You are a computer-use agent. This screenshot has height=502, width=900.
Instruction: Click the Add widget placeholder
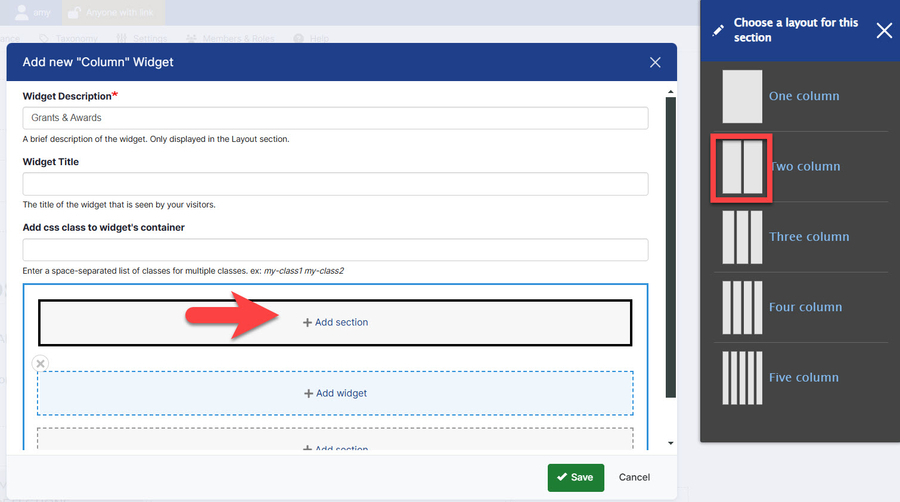tap(335, 393)
